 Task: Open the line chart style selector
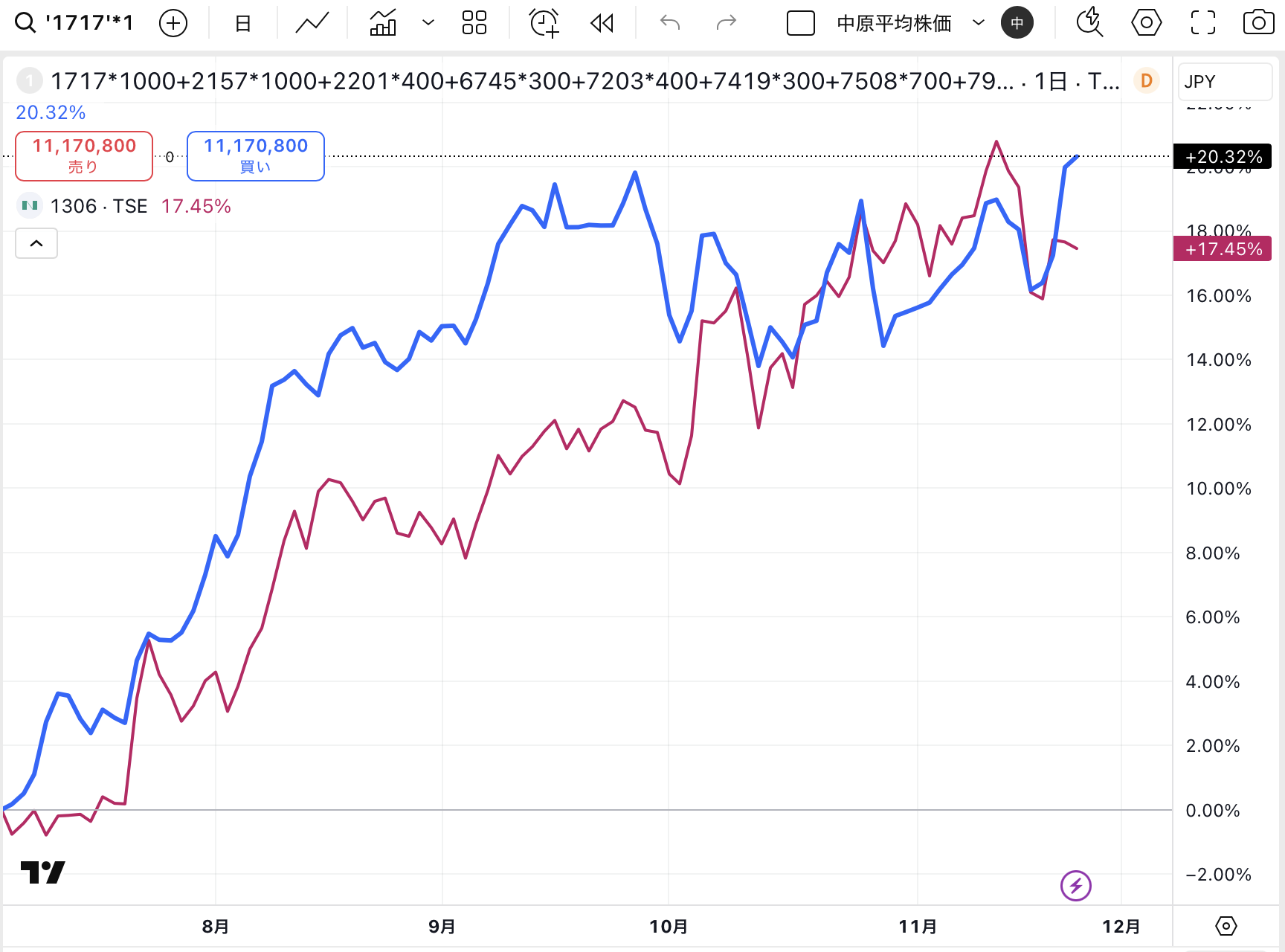pos(312,23)
